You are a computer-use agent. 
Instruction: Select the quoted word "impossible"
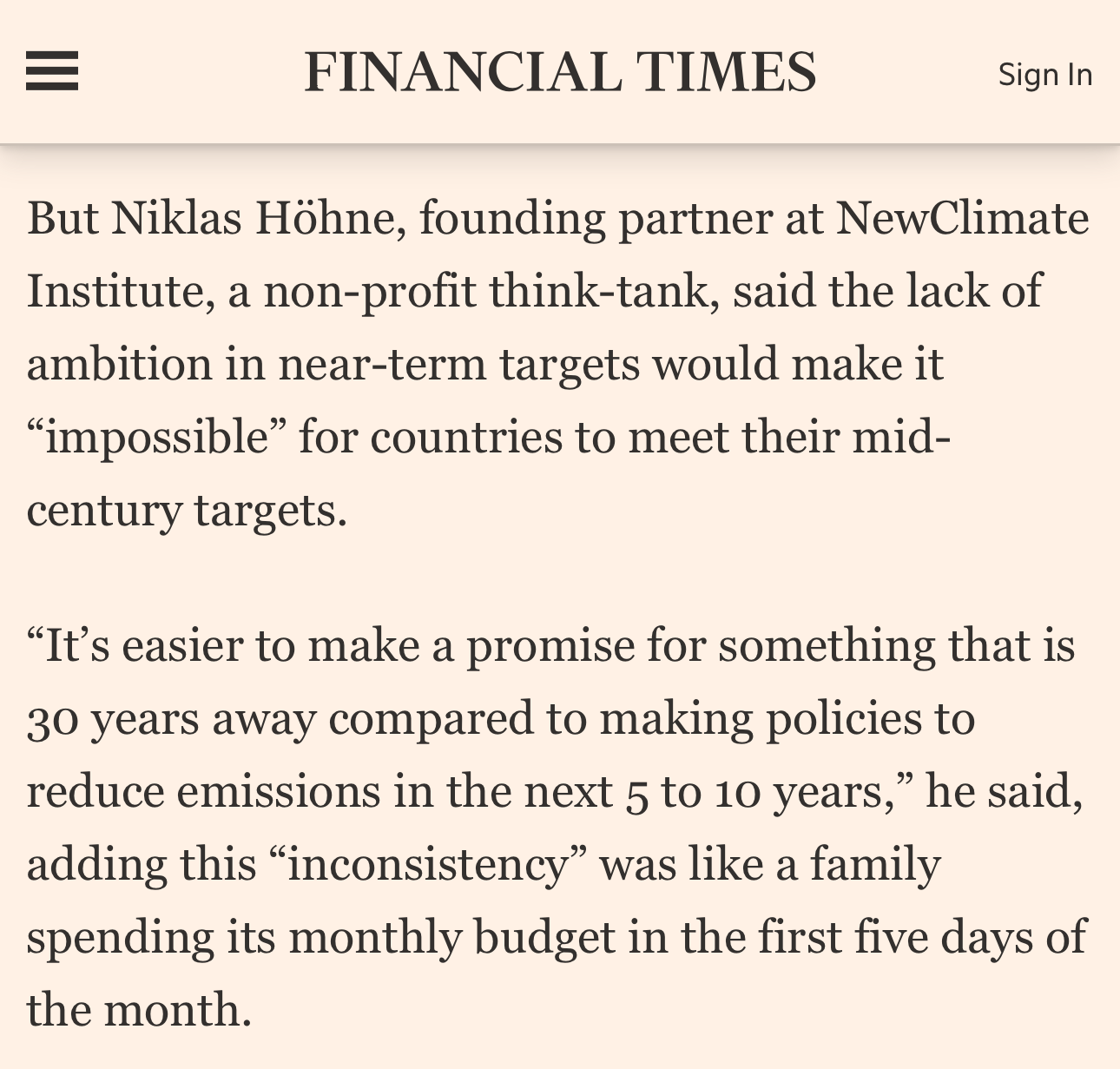click(x=157, y=438)
